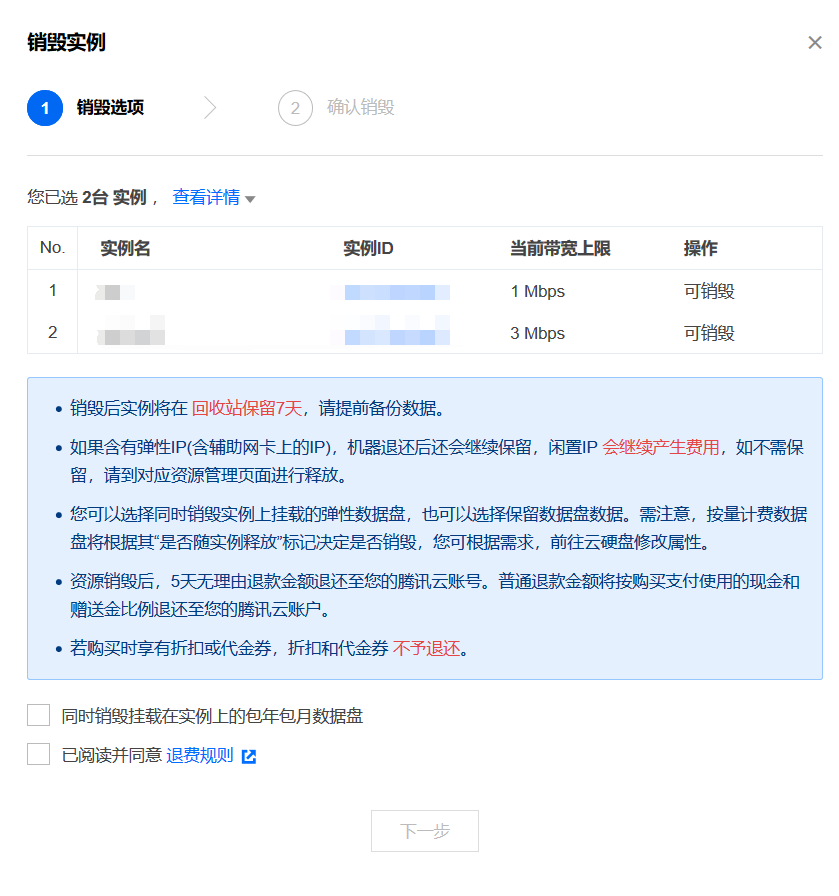Open the 查看详情 link
The height and width of the screenshot is (896, 839).
(x=206, y=198)
